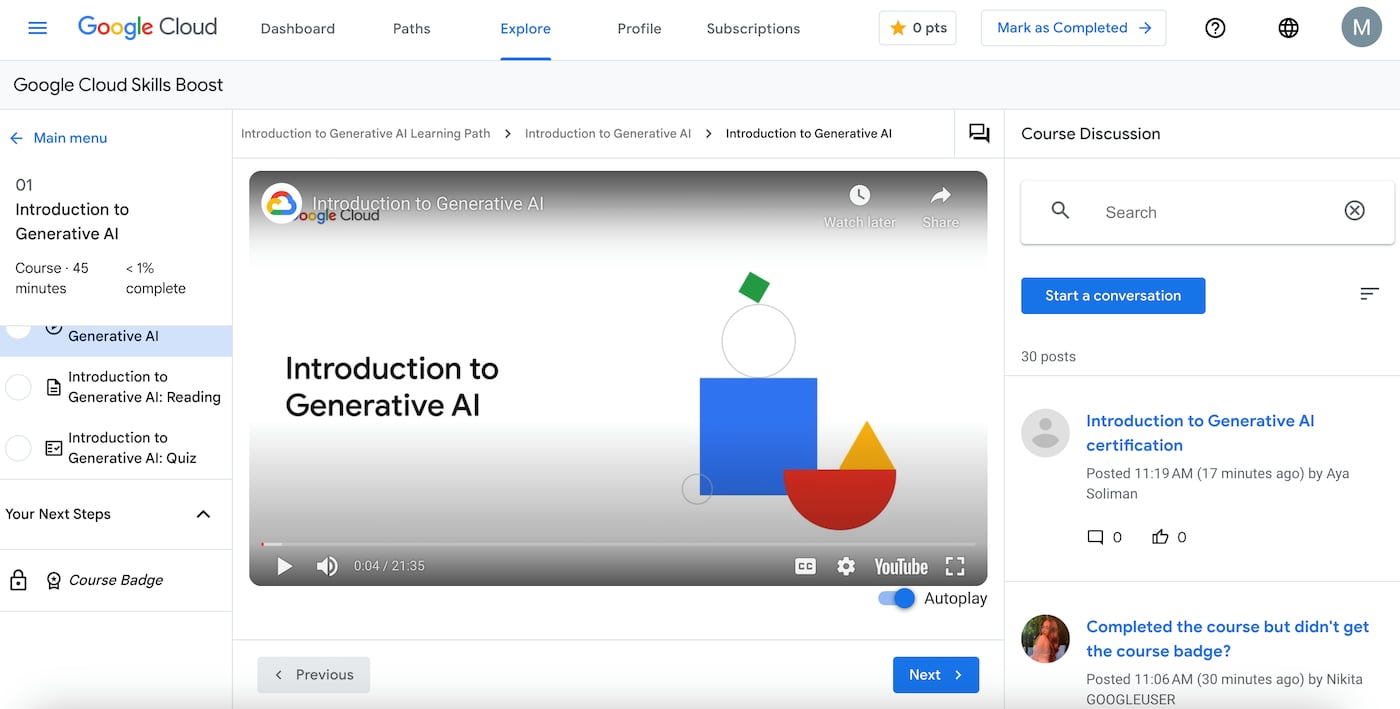Screen dimensions: 1400x709
Task: Check the Introduction to Generative AI: Quiz circle
Action: [18, 448]
